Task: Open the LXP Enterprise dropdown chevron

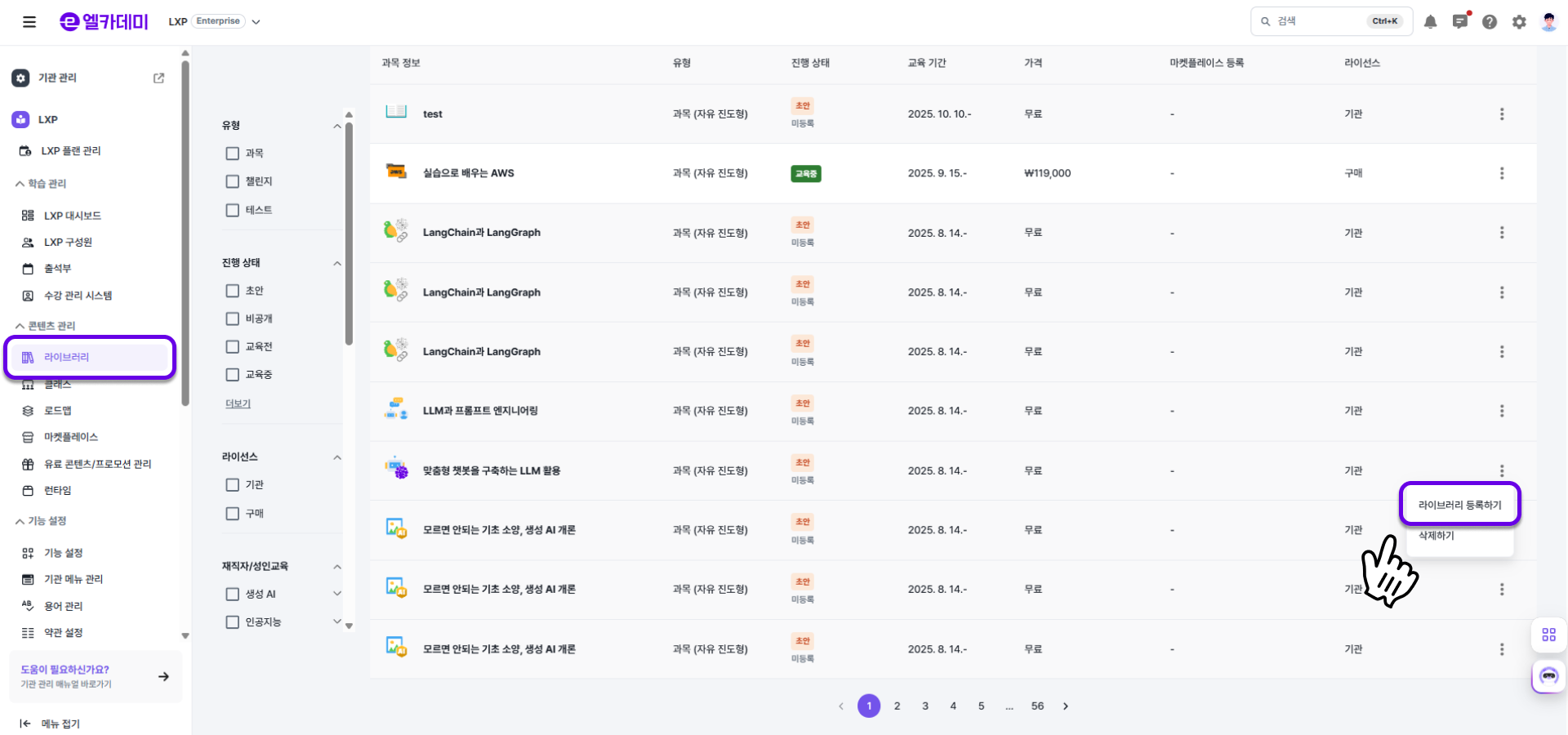Action: [x=256, y=22]
